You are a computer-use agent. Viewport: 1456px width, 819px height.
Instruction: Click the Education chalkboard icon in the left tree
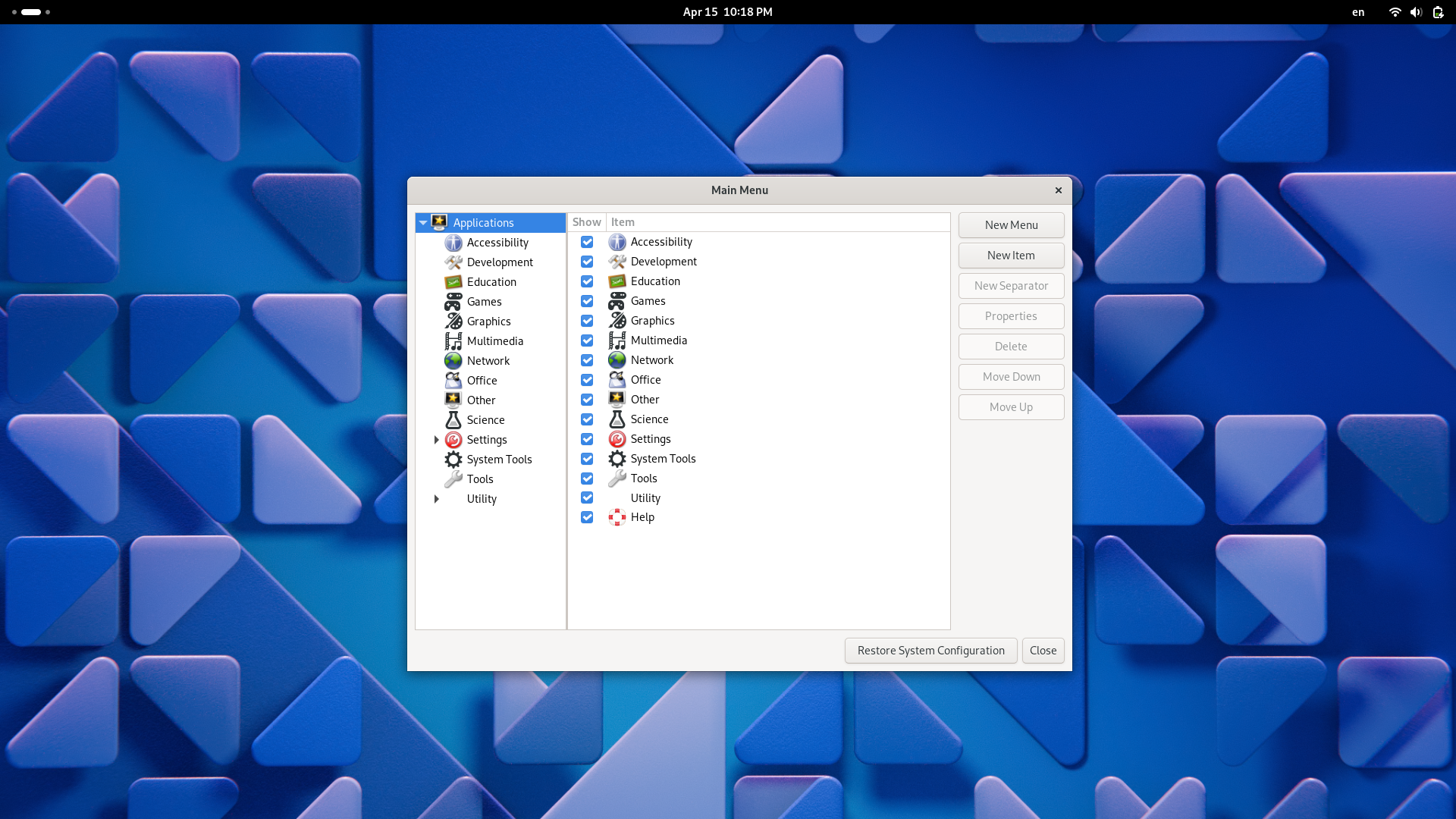[x=453, y=282]
